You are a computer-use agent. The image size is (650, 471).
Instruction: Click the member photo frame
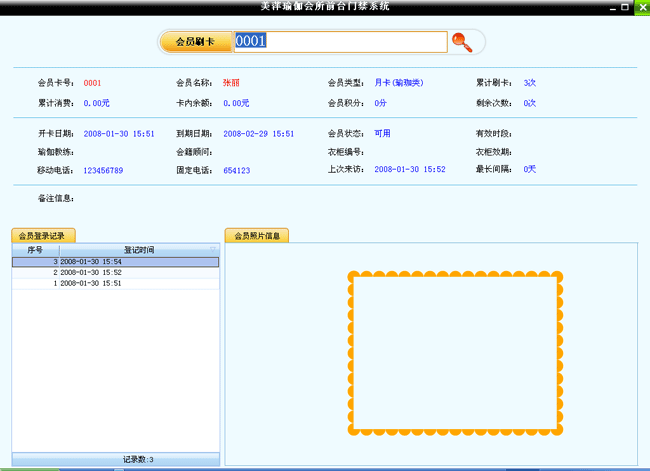tap(455, 353)
